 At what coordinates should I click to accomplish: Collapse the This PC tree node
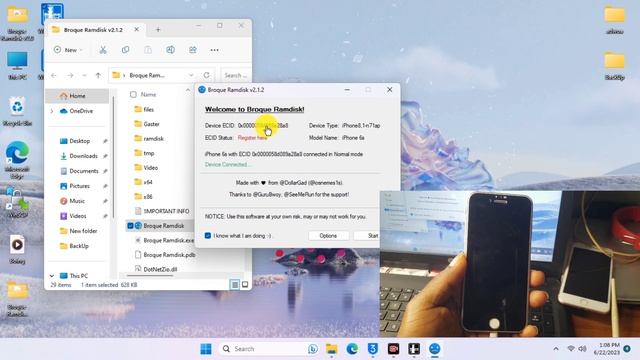(52, 276)
